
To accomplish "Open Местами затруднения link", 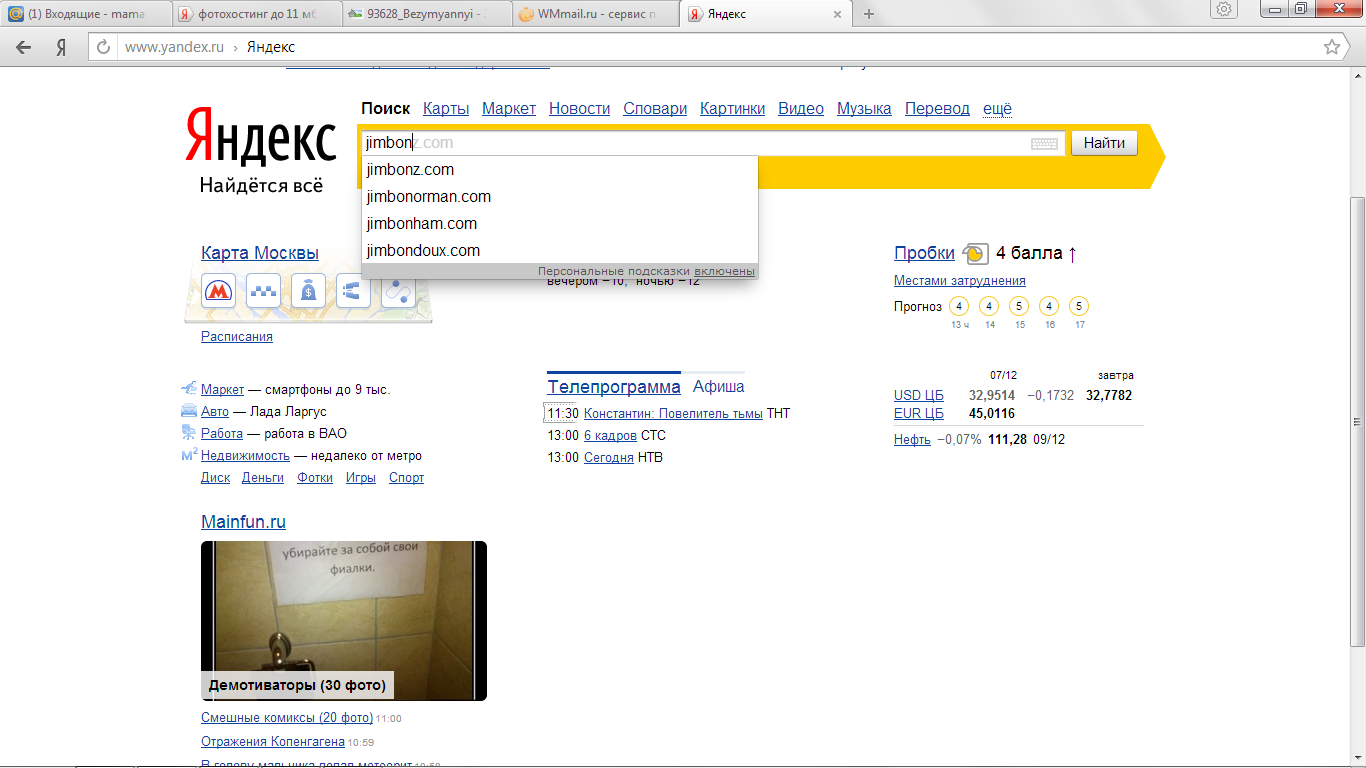I will click(960, 281).
